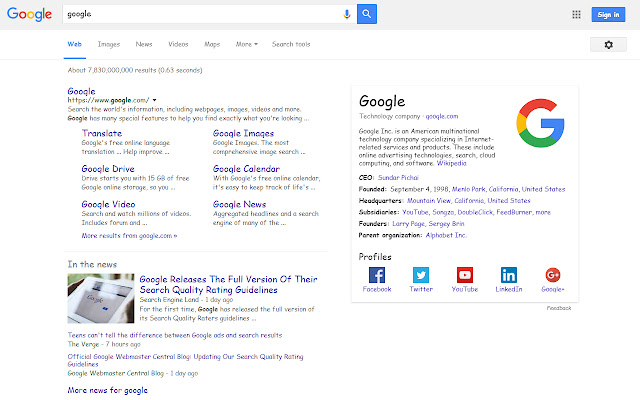The height and width of the screenshot is (400, 640).
Task: Switch to the Videos tab
Action: click(178, 44)
